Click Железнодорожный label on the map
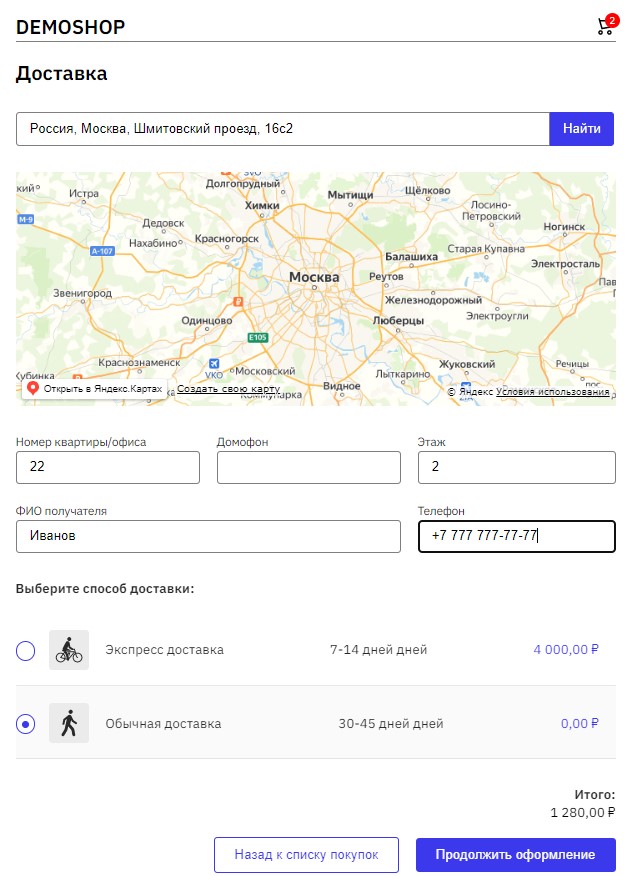The image size is (640, 876). tap(433, 300)
